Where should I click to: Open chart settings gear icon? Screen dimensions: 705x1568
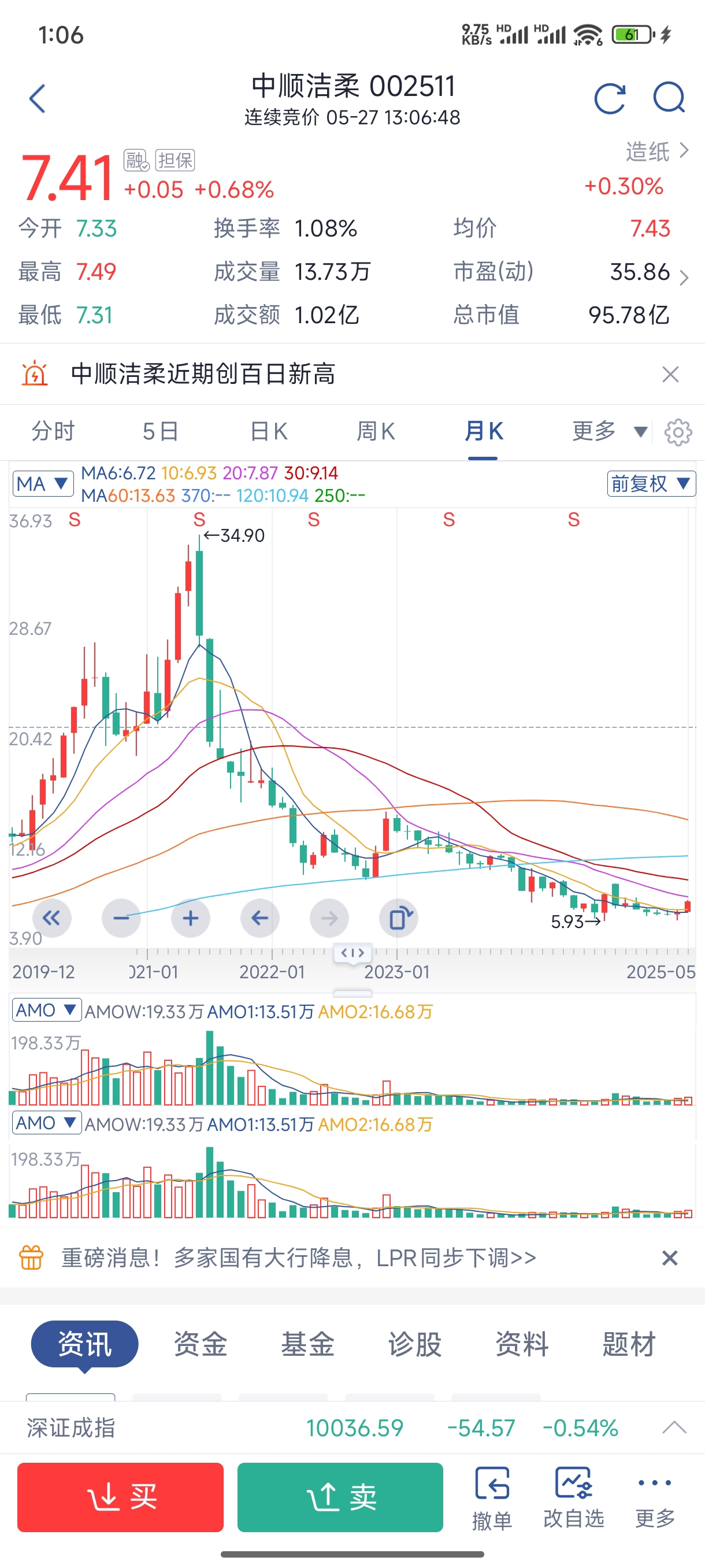point(678,432)
